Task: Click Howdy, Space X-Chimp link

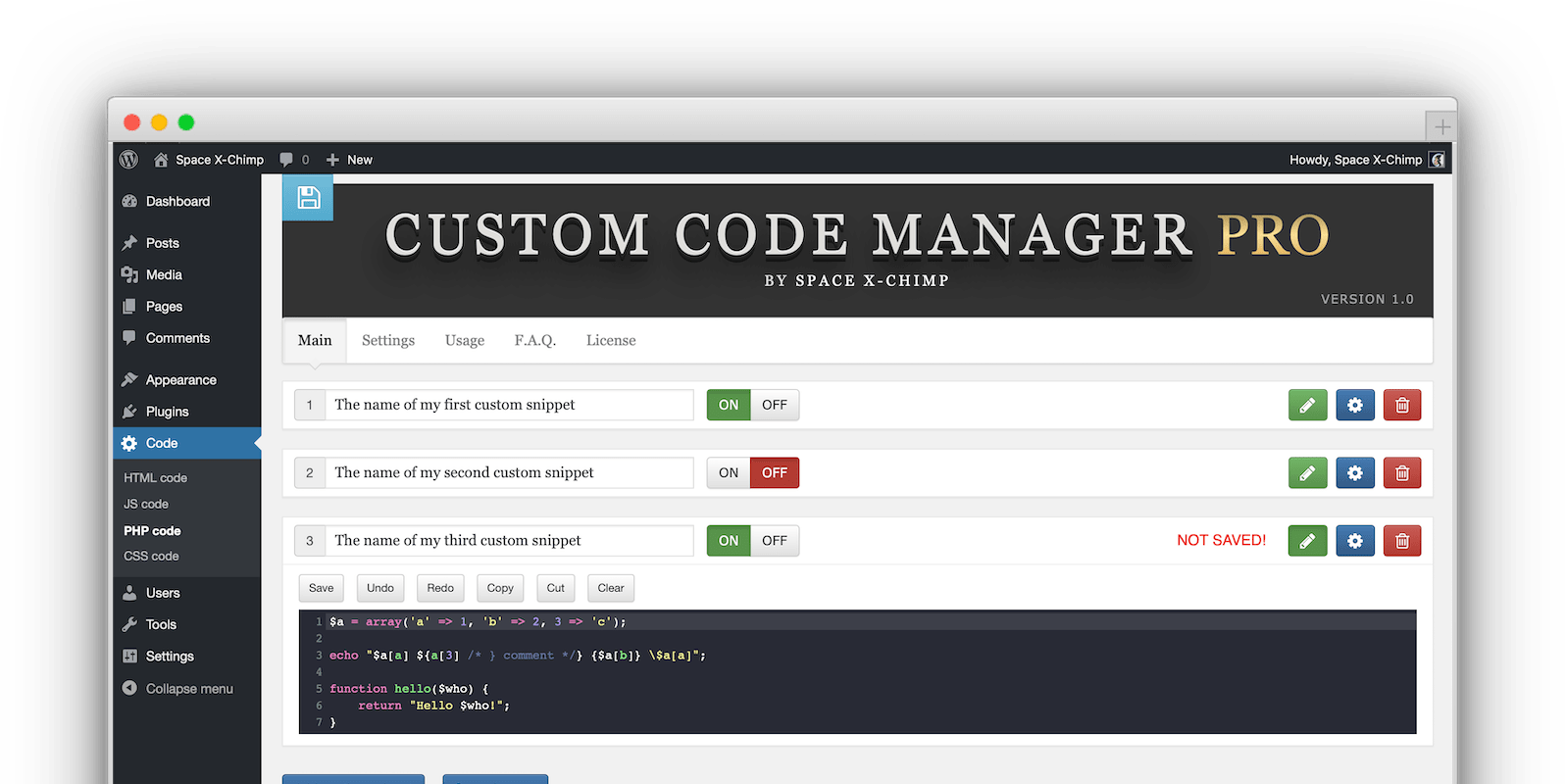Action: pos(1355,160)
